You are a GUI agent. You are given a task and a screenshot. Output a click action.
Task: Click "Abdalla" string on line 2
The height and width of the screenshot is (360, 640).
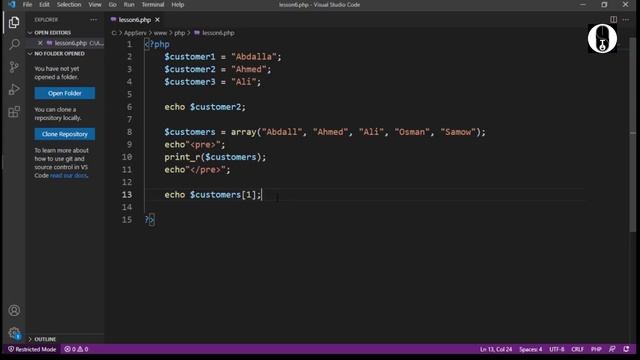[x=253, y=57]
